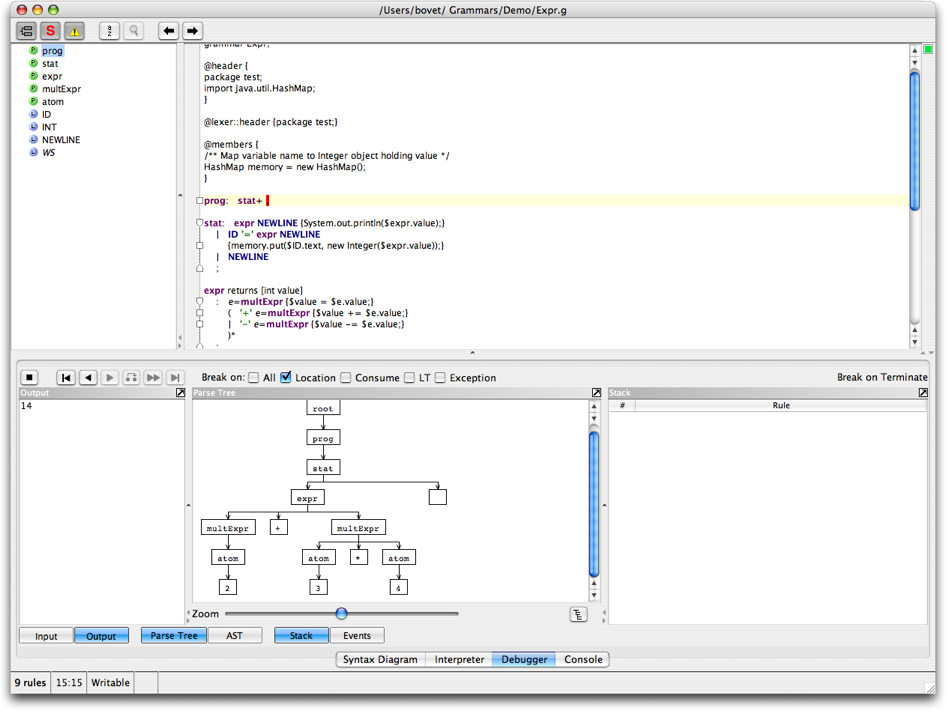Detach the Output panel via its corner icon
Image resolution: width=946 pixels, height=711 pixels.
(180, 393)
